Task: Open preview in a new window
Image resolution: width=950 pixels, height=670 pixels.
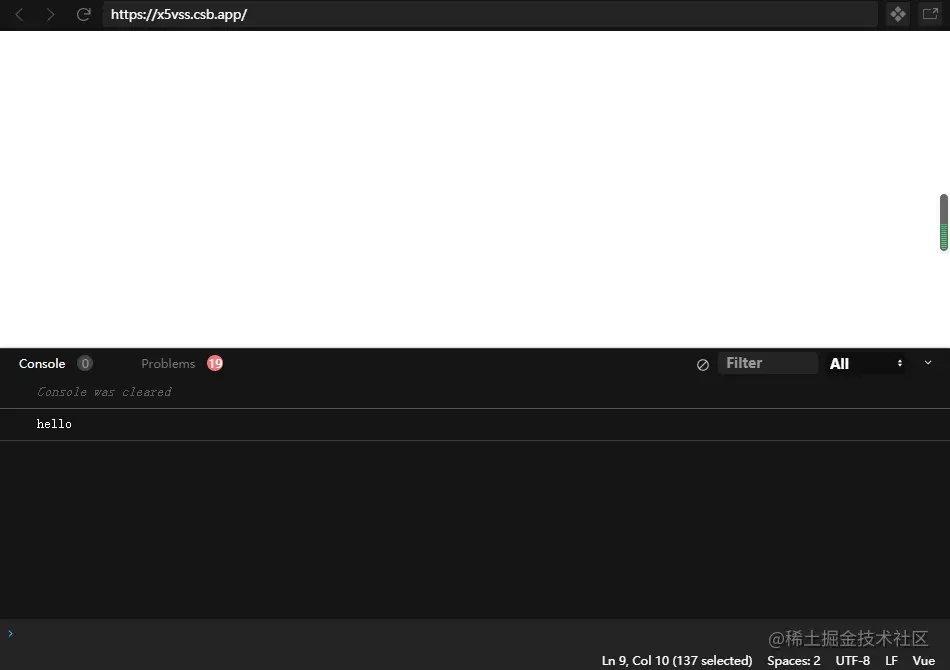Action: (930, 14)
